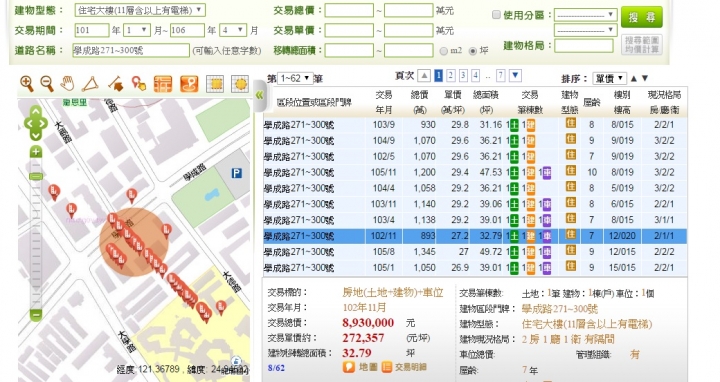The image size is (720, 382).
Task: Sort results ascending with up triangle
Action: coord(634,79)
